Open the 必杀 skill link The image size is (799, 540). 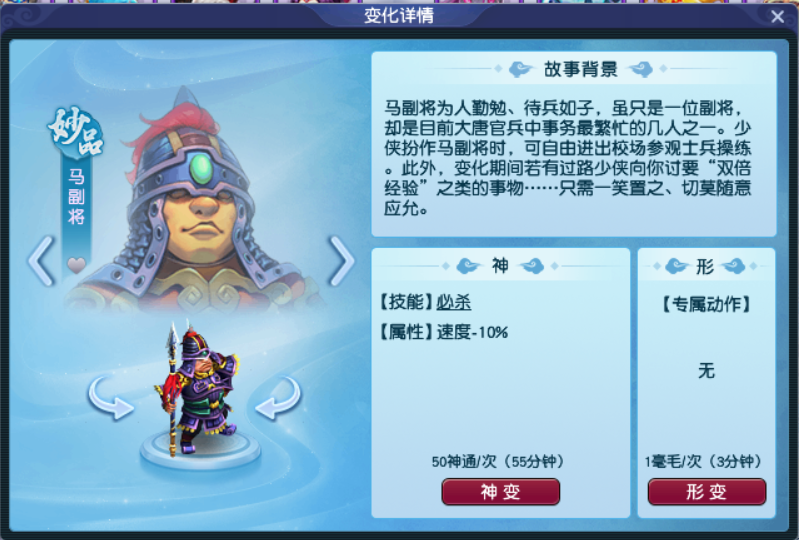coord(454,302)
